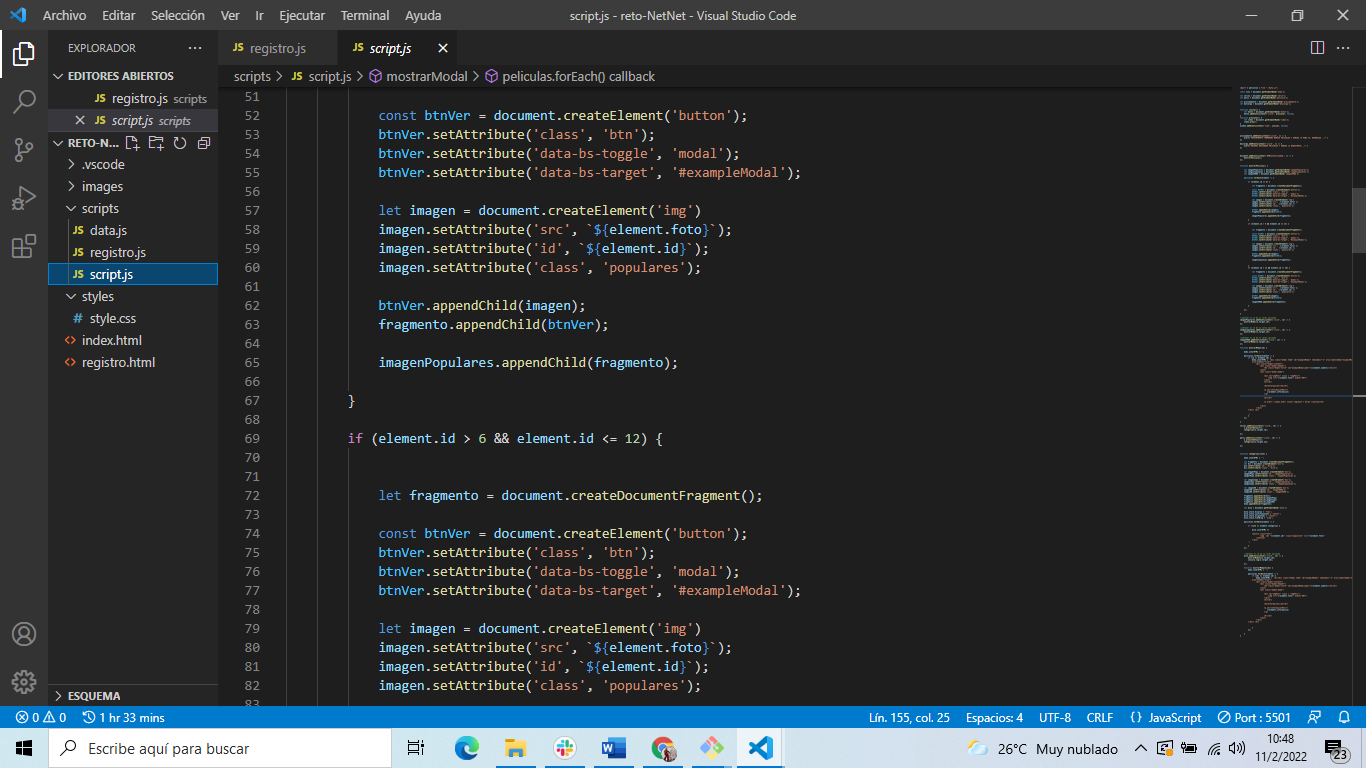This screenshot has width=1366, height=768.
Task: Close the script.js editor tab
Action: 443,48
